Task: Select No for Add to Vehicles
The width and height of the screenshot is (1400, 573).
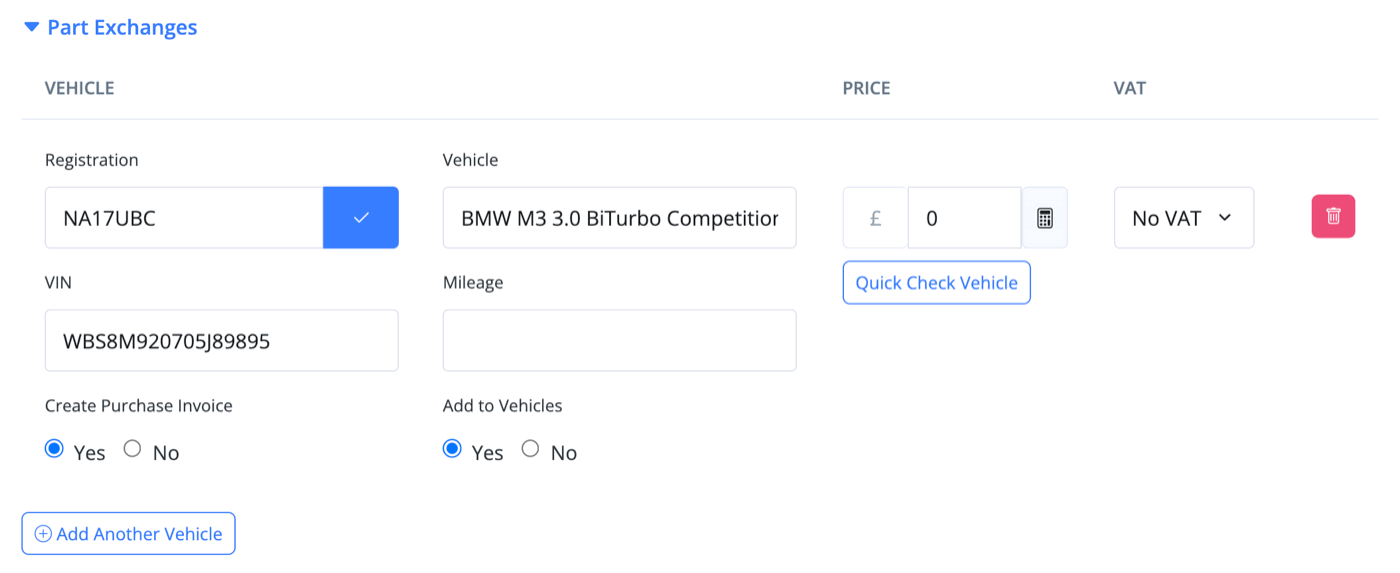Action: tap(530, 449)
